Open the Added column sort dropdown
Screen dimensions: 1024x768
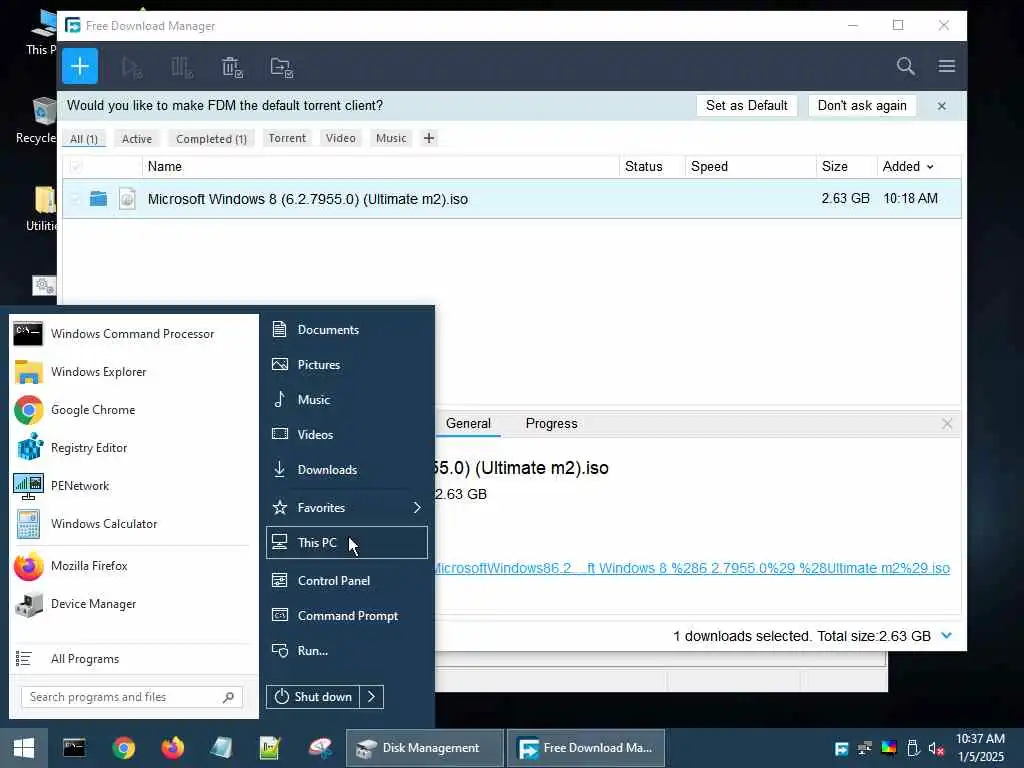point(930,167)
